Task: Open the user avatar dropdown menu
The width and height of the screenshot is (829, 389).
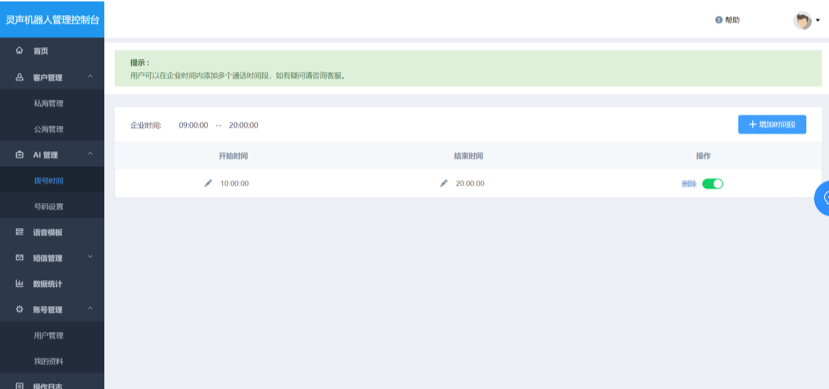Action: (x=807, y=21)
